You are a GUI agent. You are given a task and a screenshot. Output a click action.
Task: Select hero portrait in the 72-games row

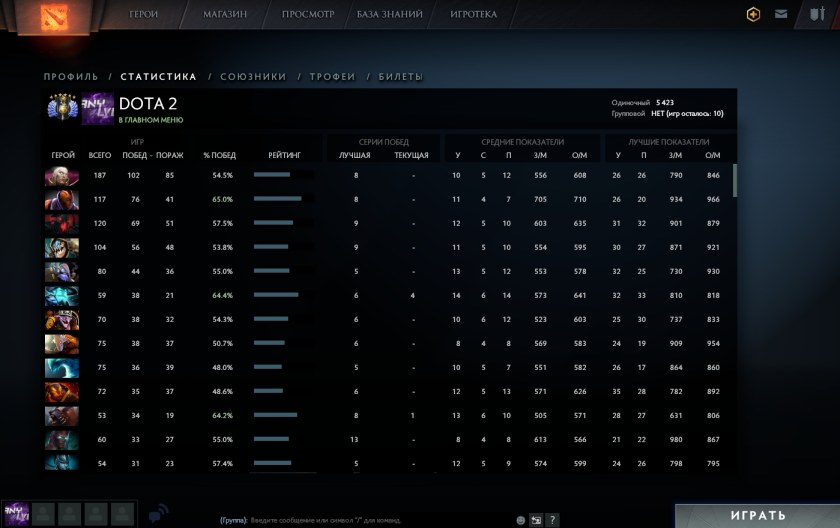62,392
